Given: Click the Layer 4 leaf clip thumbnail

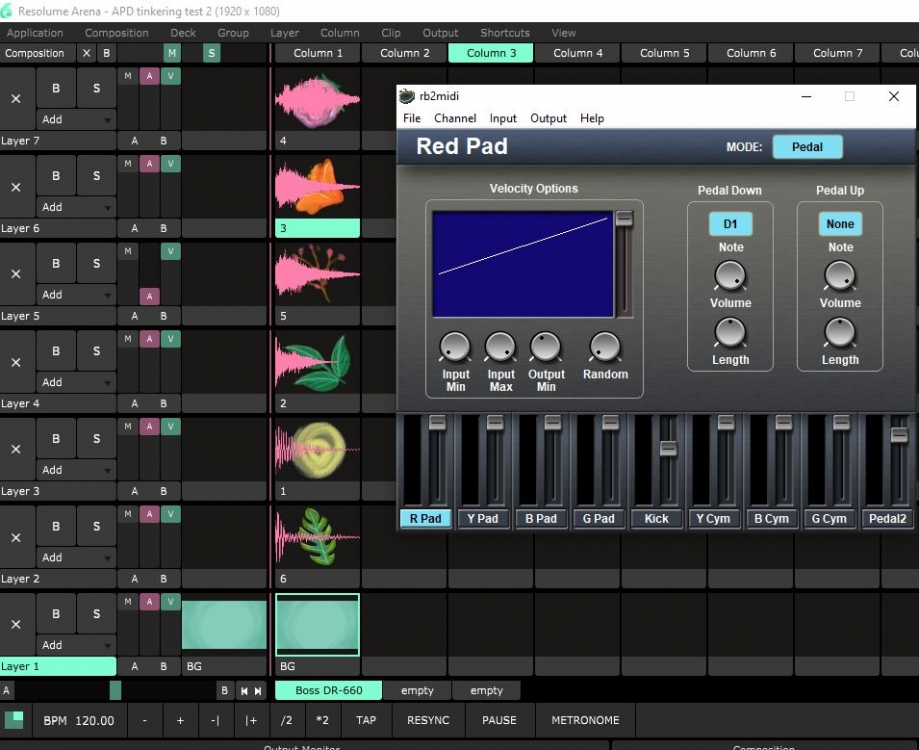Looking at the screenshot, I should tap(317, 363).
